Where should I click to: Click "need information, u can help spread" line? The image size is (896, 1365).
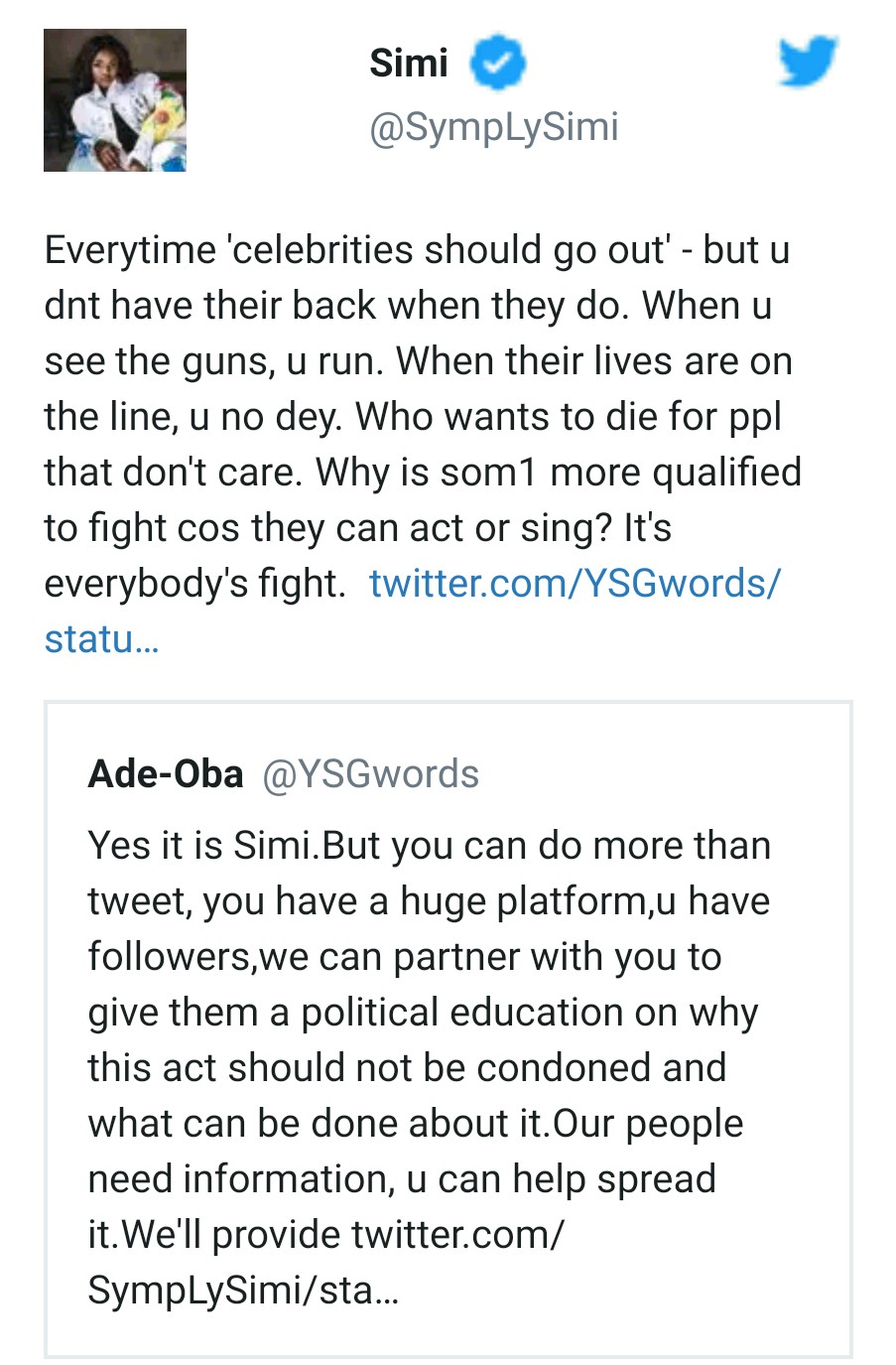click(x=402, y=1178)
